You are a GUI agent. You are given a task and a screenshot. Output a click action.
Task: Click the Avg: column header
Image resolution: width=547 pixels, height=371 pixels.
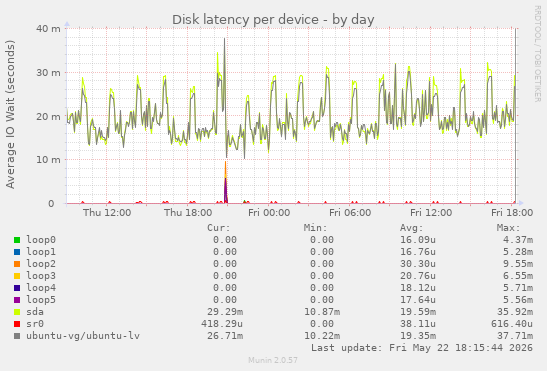[412, 228]
